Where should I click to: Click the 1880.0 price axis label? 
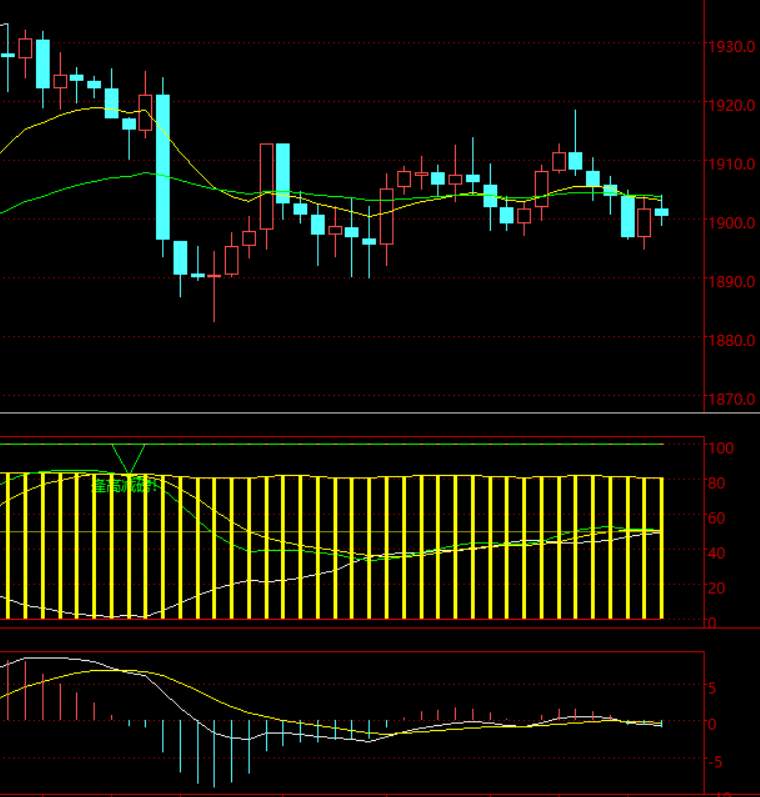(732, 340)
